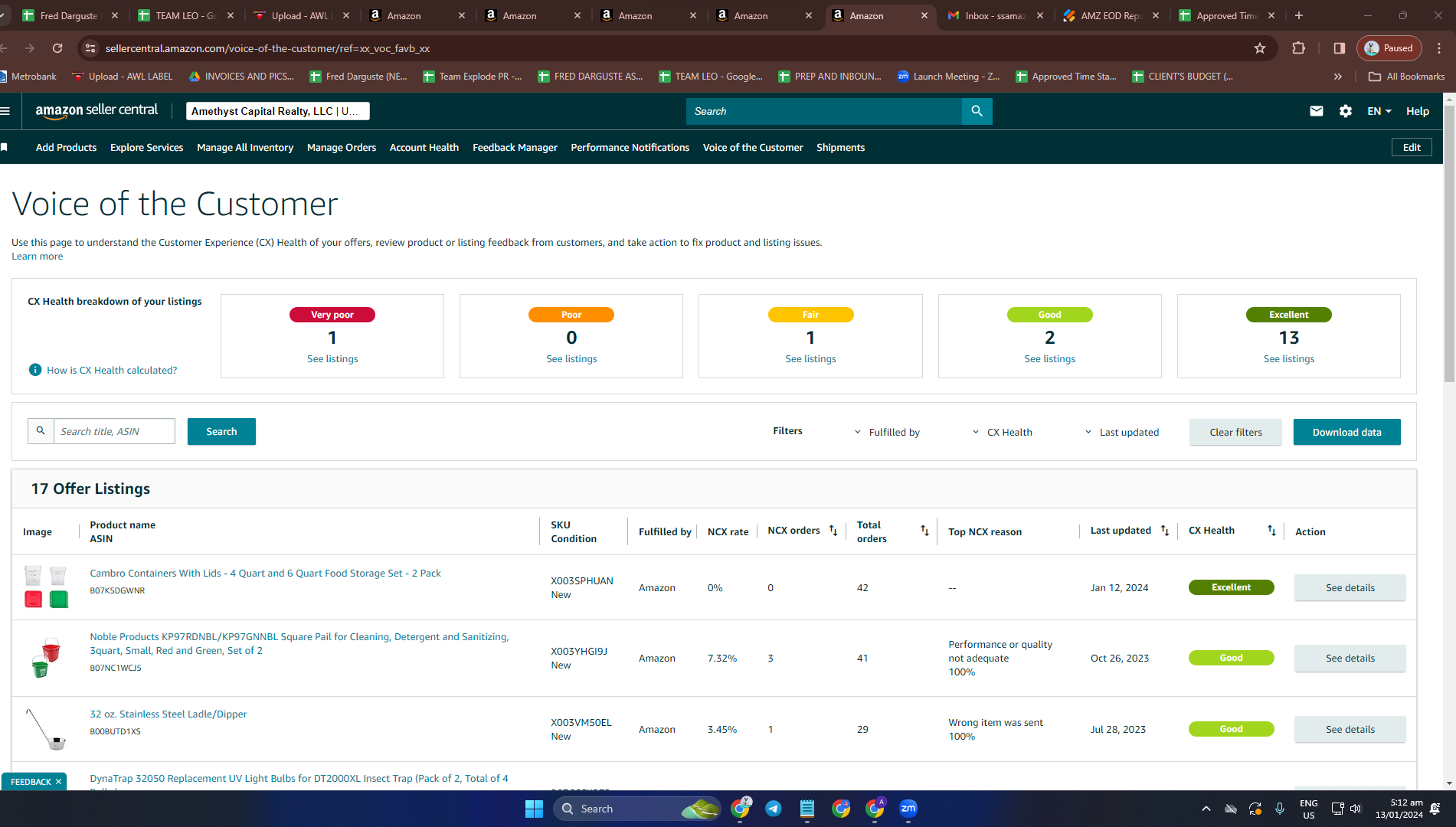See details for the Noble Products pail
1456x827 pixels.
(1350, 658)
